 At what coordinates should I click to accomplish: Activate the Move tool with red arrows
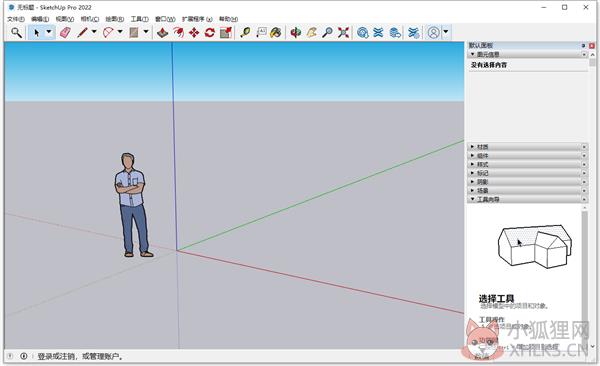(194, 33)
